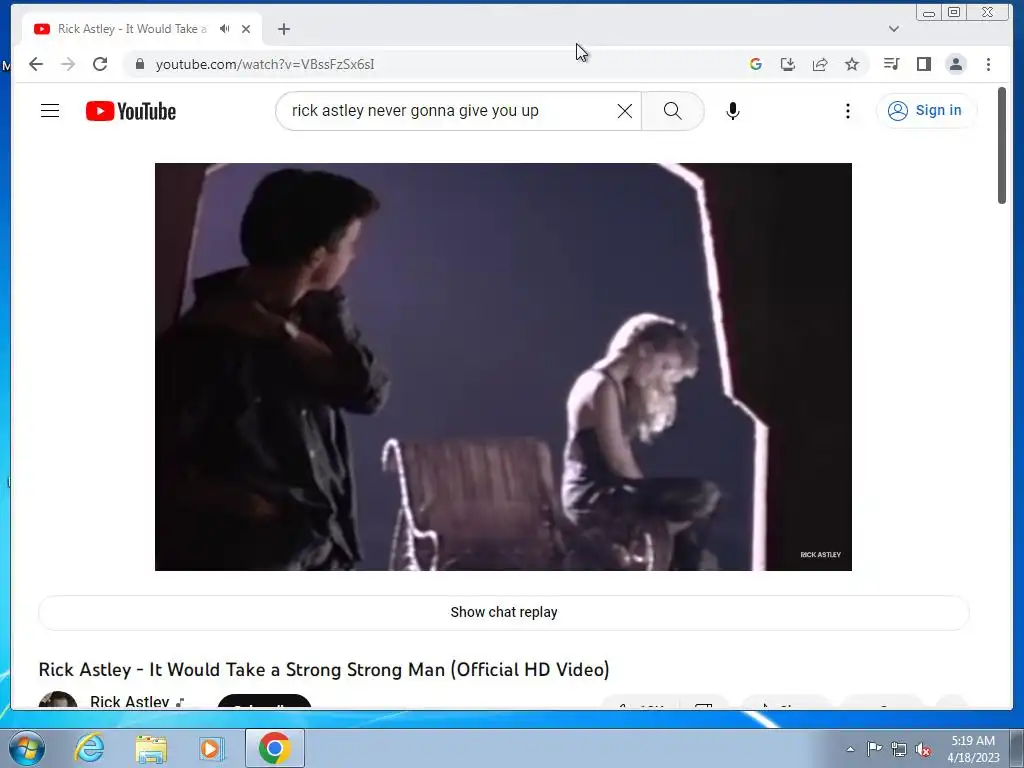Select the YouTube URL in the address bar

(264, 64)
